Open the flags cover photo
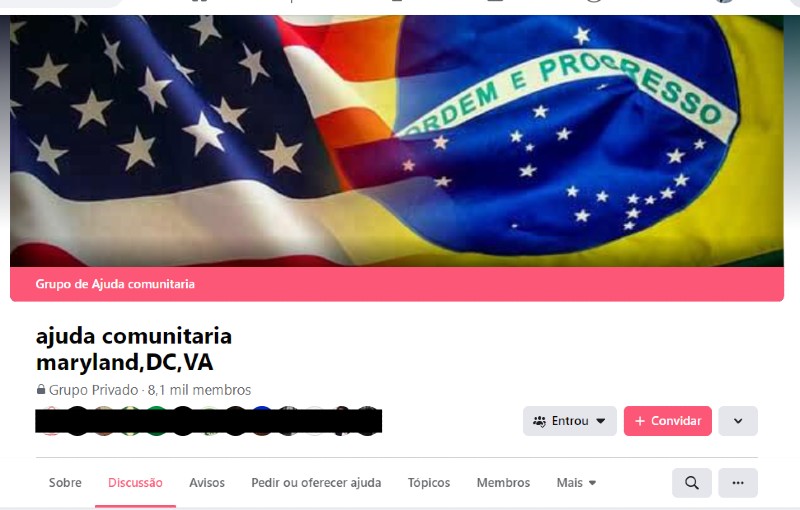This screenshot has width=800, height=510. [x=397, y=141]
